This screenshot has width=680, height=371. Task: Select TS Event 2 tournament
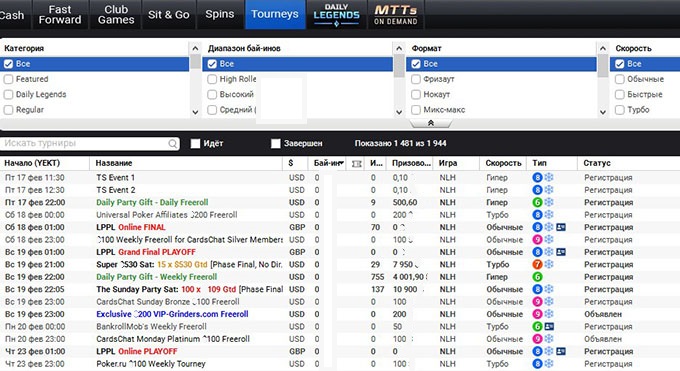coord(115,190)
